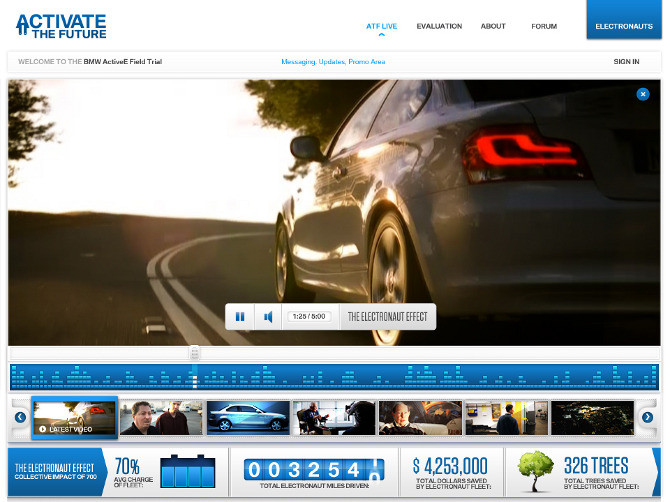The image size is (670, 502).
Task: Go to the About page
Action: point(493,26)
